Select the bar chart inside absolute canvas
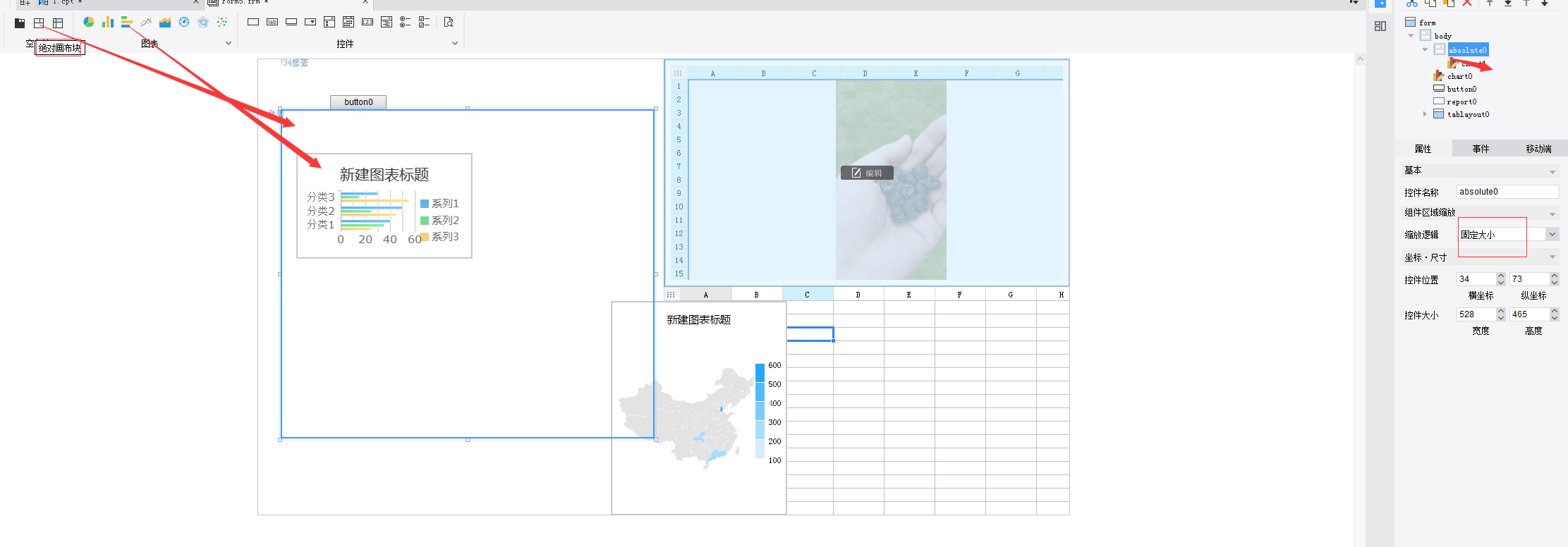 pyautogui.click(x=384, y=206)
